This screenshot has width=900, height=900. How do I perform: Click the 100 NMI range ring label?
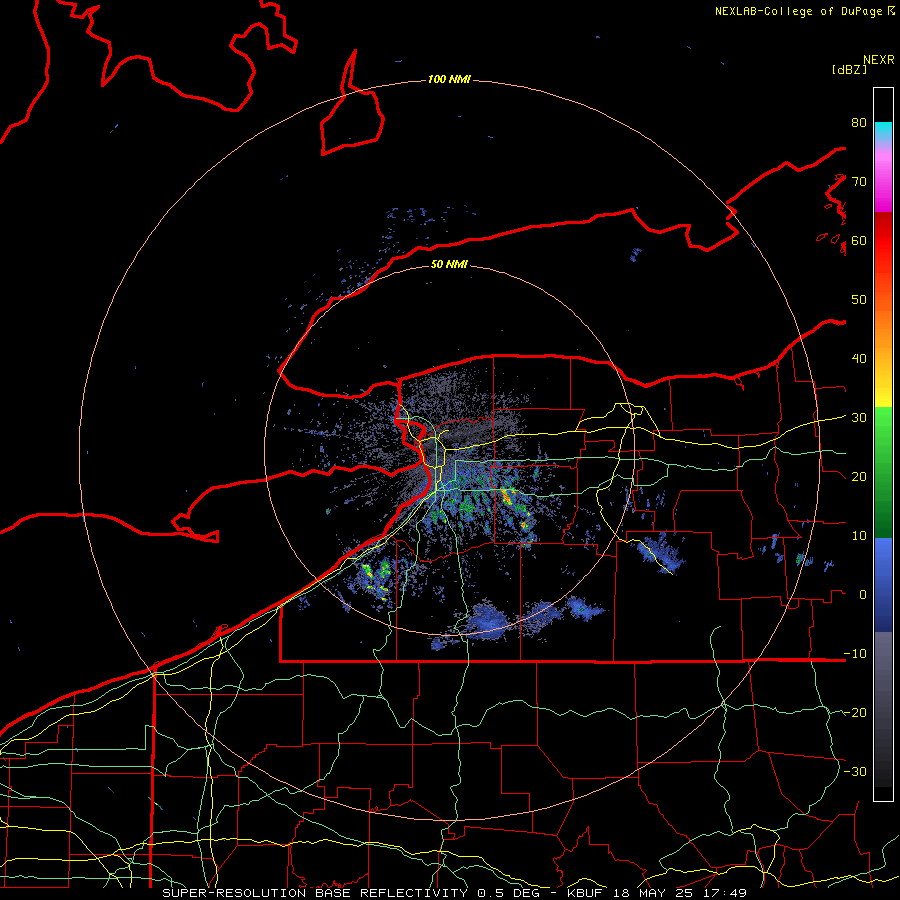[449, 79]
